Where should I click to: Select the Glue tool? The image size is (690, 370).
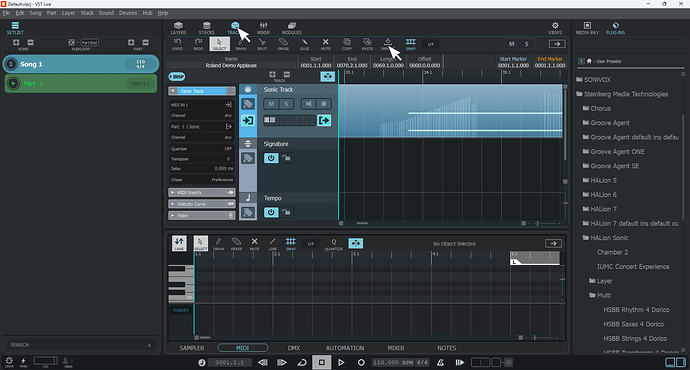[305, 44]
